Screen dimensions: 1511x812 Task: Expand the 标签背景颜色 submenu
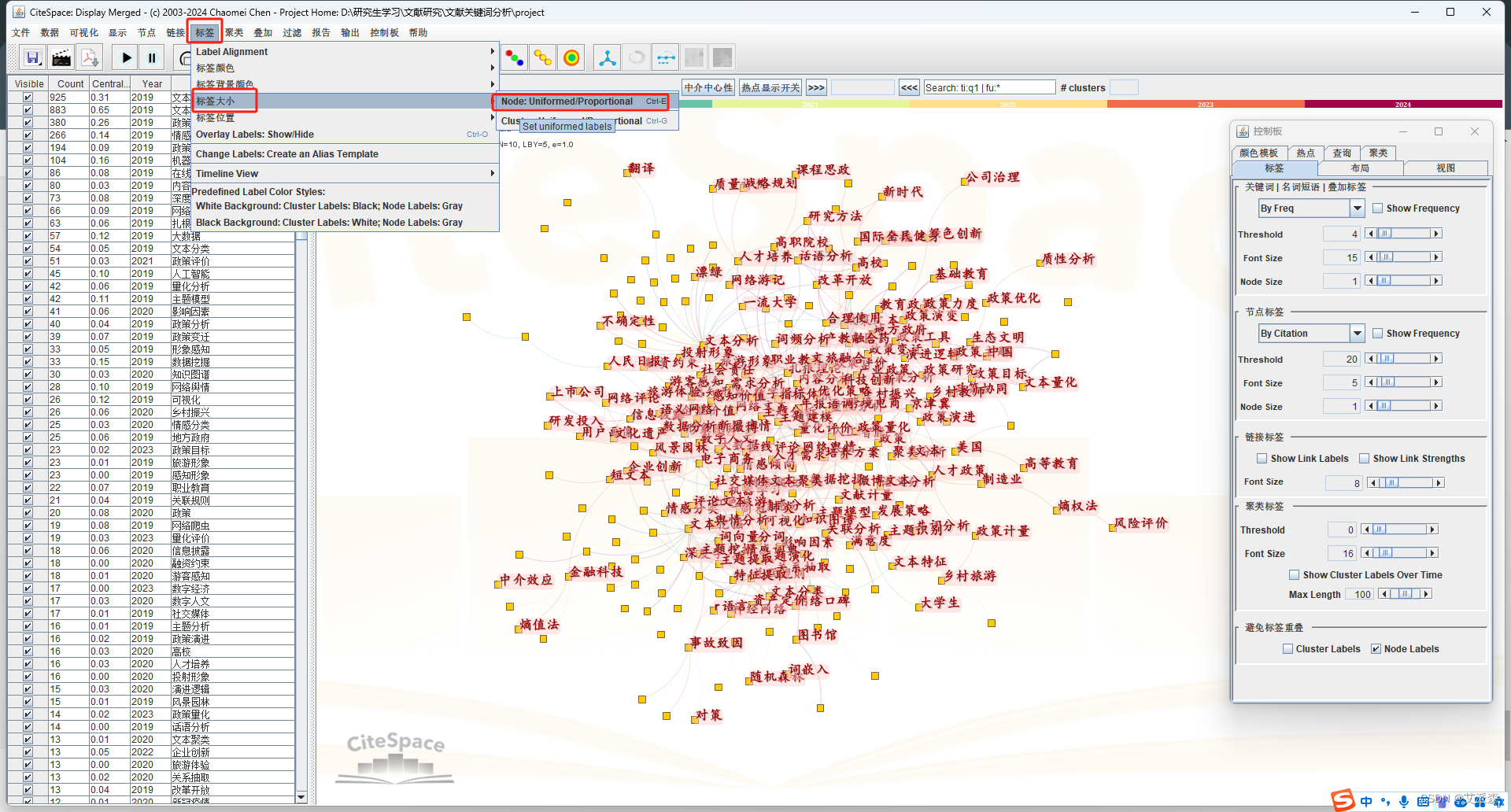[x=345, y=84]
